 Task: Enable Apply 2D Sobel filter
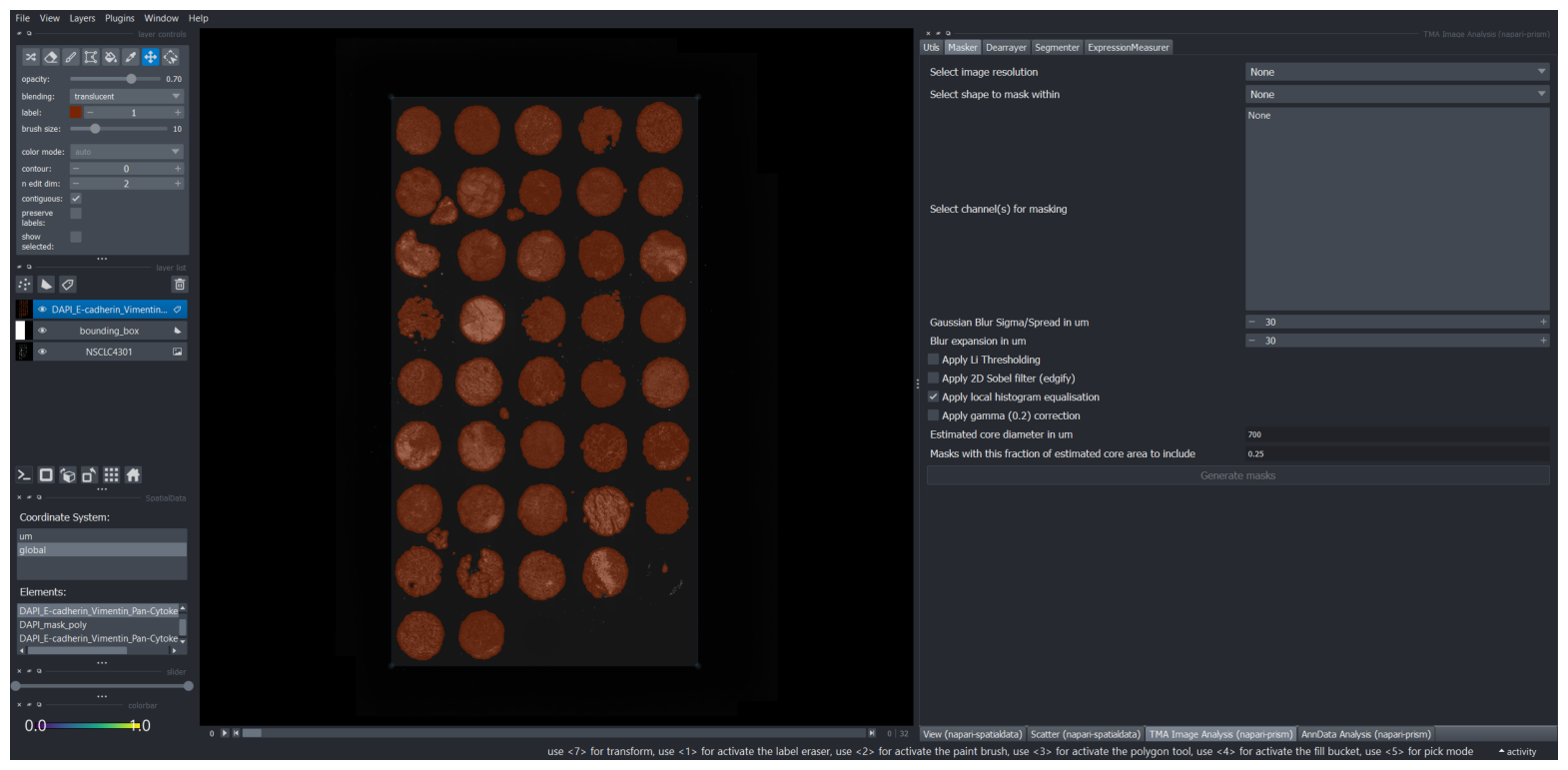coord(934,379)
